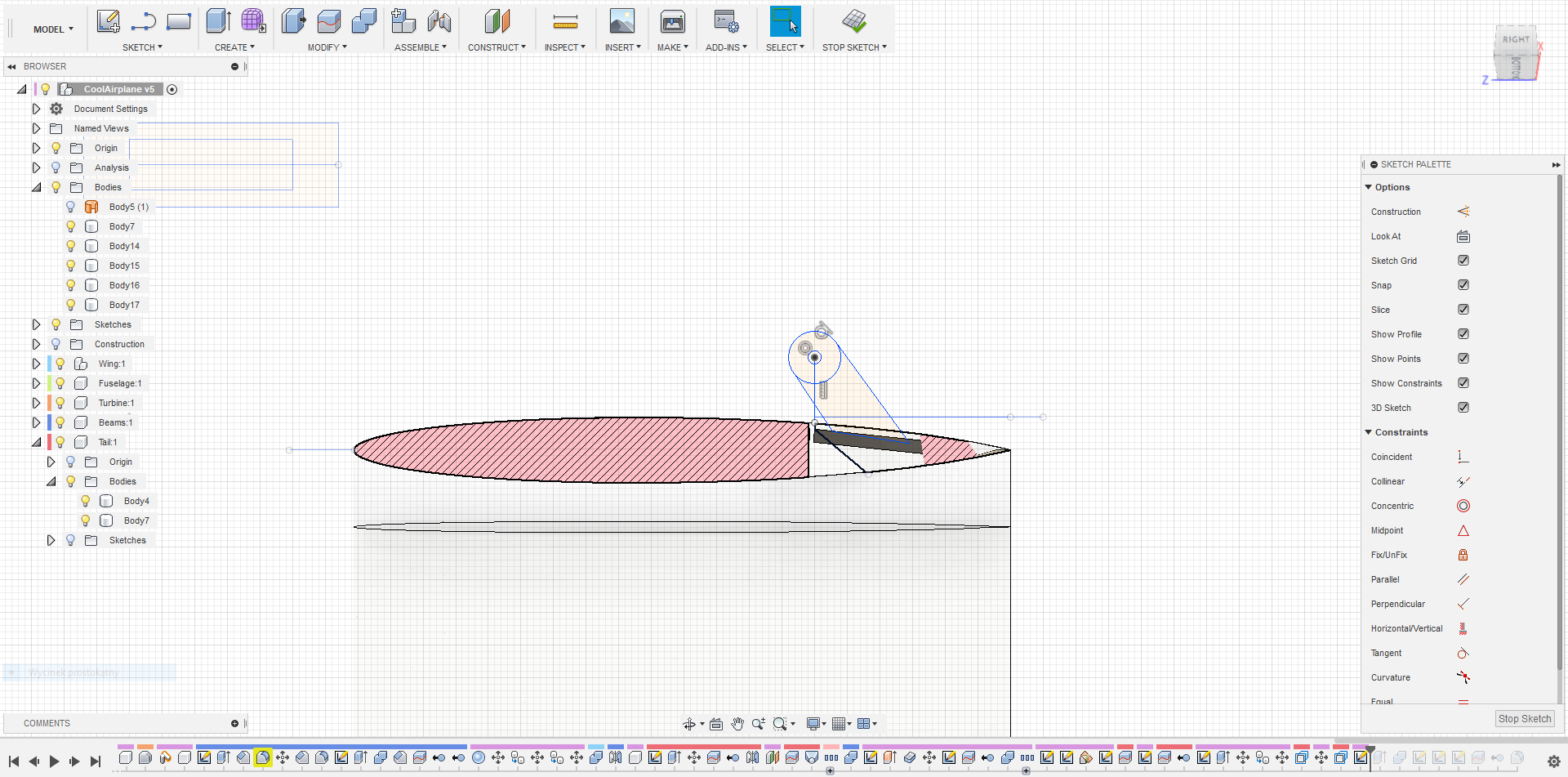The width and height of the screenshot is (1568, 777).
Task: Click the Stop Sketch button in palette
Action: (1525, 719)
